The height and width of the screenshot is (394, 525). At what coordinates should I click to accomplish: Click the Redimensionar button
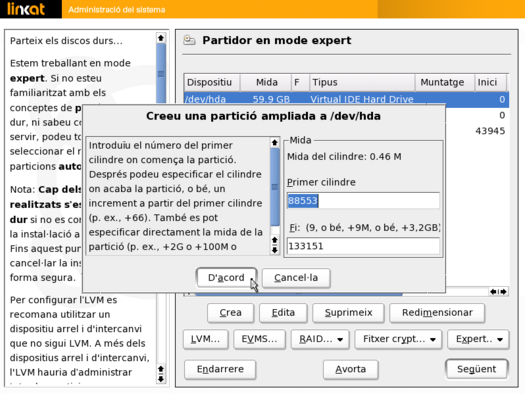437,313
